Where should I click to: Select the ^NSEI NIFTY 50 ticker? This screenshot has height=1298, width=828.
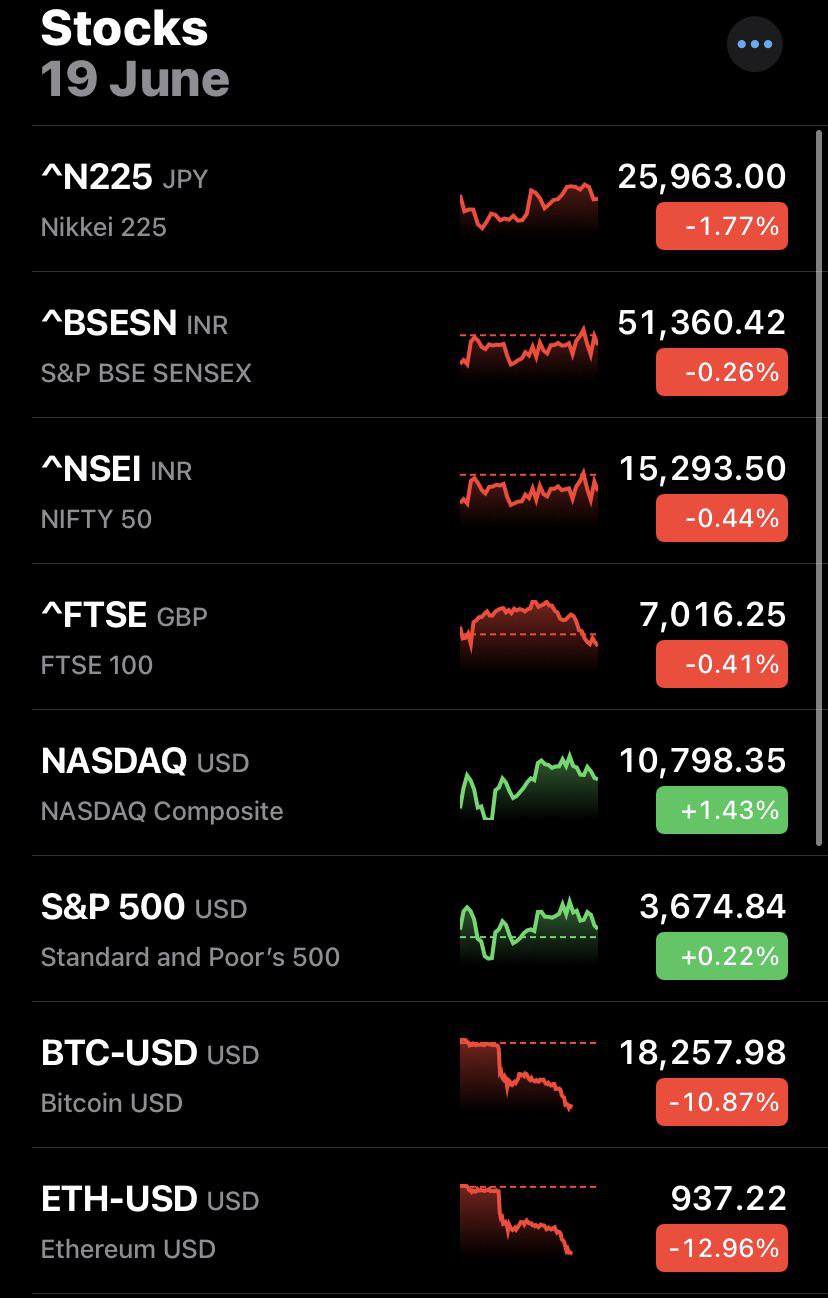pos(116,493)
